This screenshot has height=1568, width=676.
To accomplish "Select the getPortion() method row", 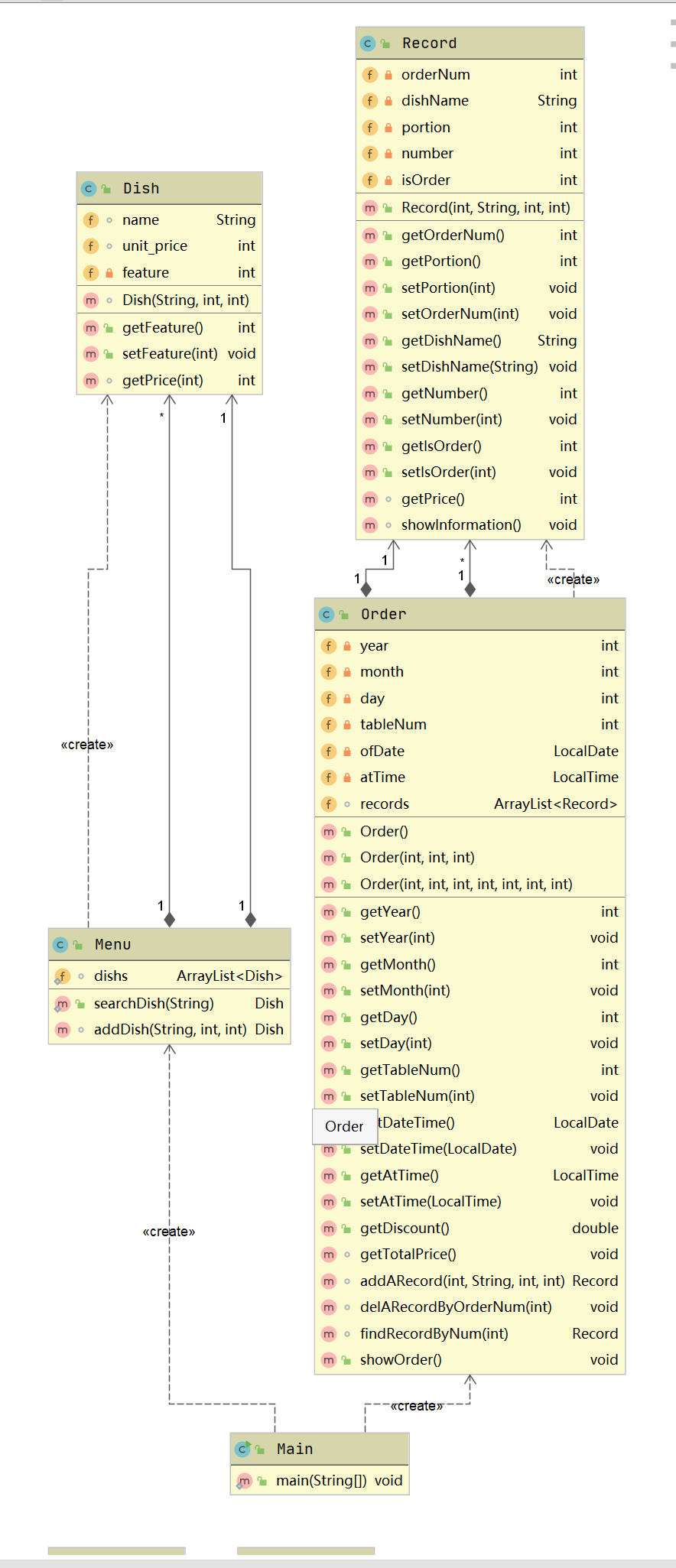I will click(470, 261).
